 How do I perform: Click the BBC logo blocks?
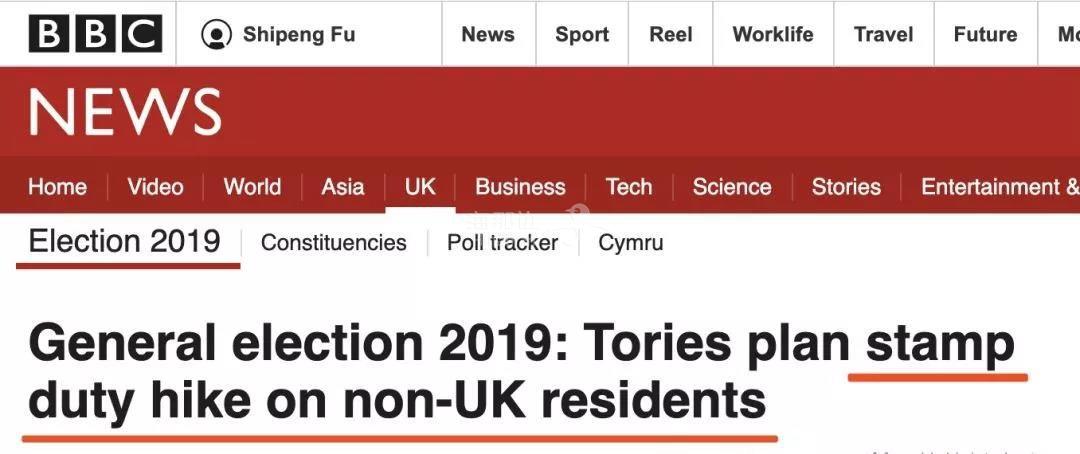tap(96, 34)
